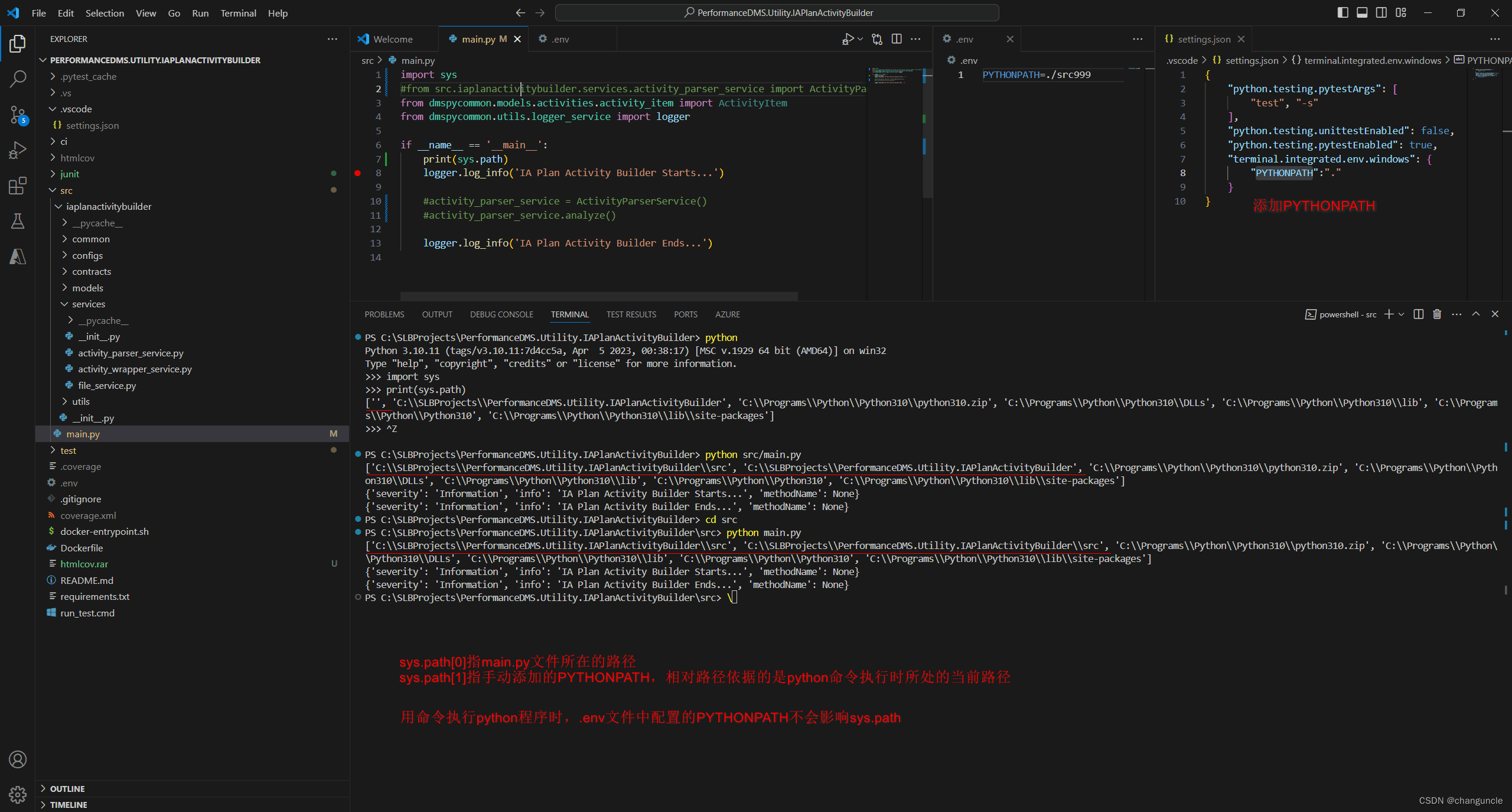This screenshot has width=1512, height=812.
Task: Split the main.py editor to the right
Action: pos(897,39)
